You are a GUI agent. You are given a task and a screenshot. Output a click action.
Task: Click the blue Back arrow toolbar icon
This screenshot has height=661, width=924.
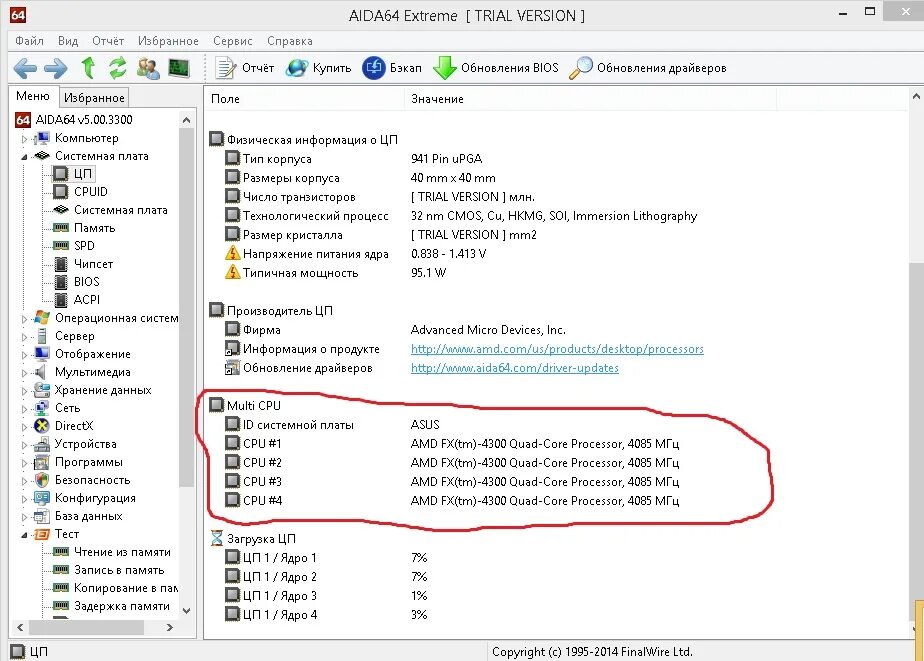[x=25, y=68]
